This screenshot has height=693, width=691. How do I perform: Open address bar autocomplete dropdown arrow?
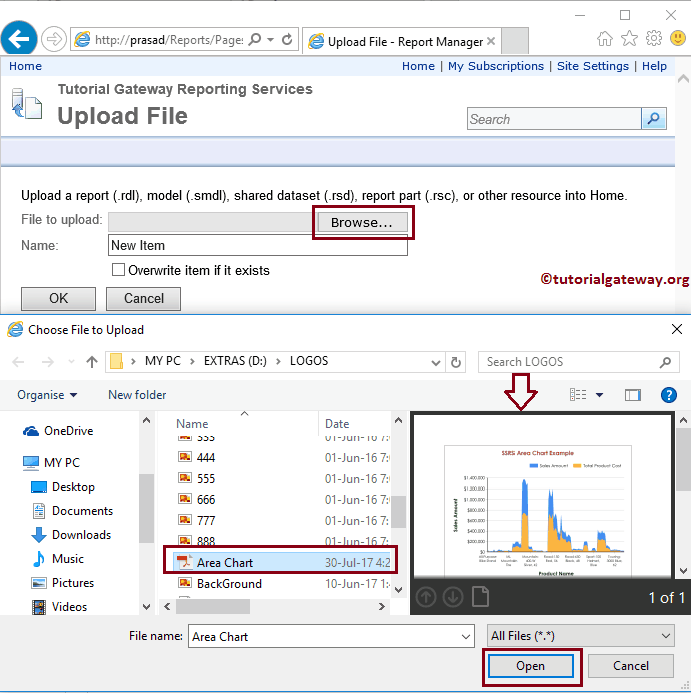(x=270, y=39)
